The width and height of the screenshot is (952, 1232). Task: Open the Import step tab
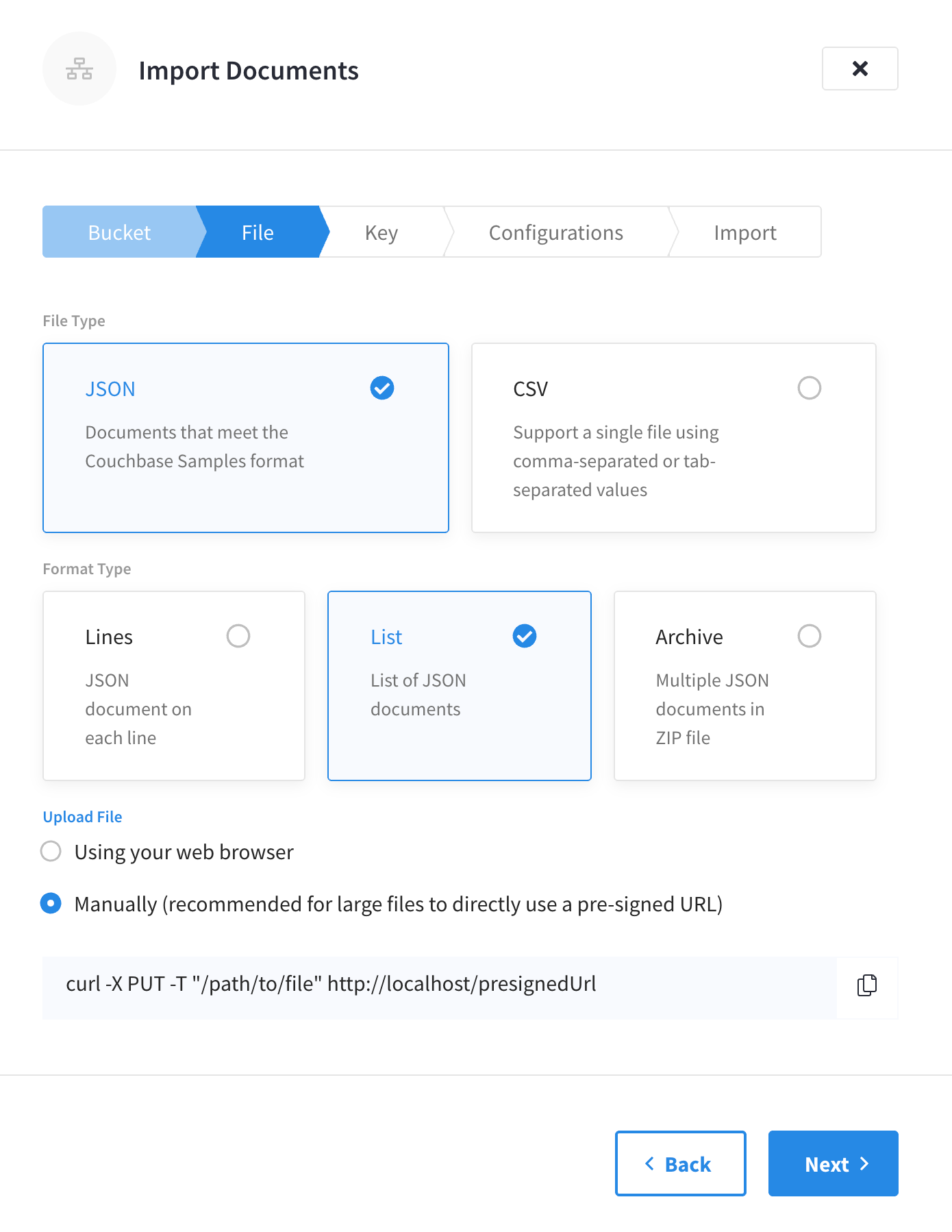744,232
